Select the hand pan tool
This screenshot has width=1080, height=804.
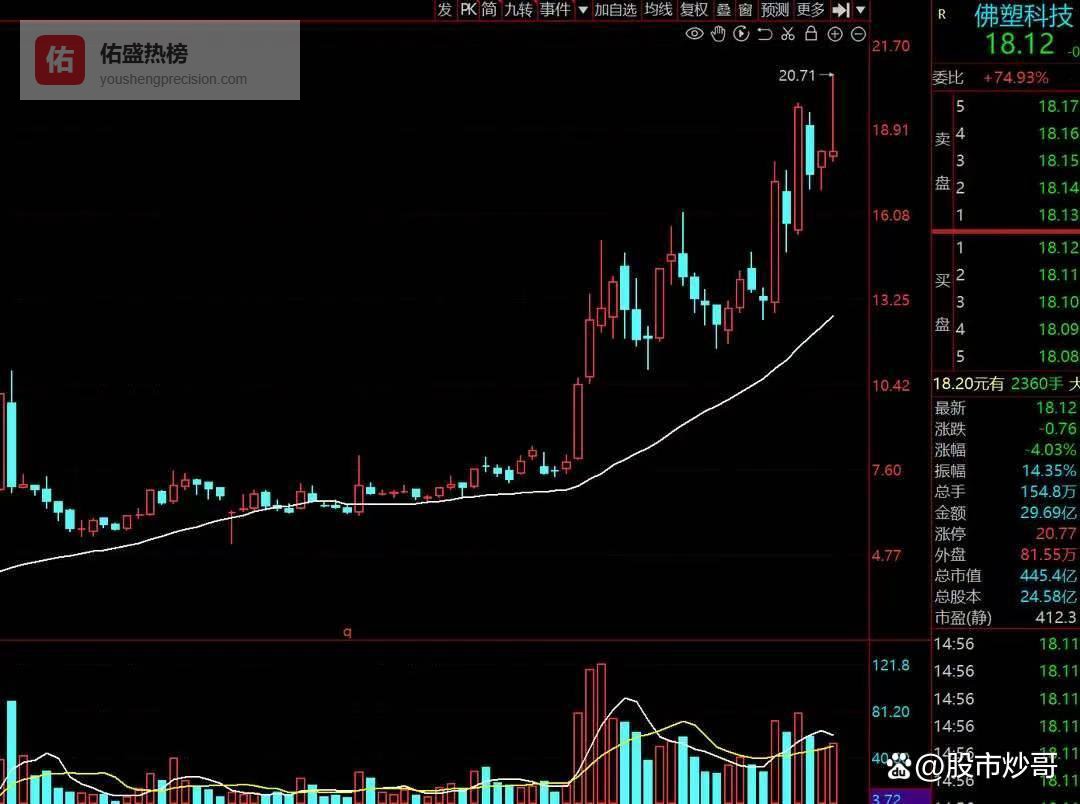click(718, 34)
